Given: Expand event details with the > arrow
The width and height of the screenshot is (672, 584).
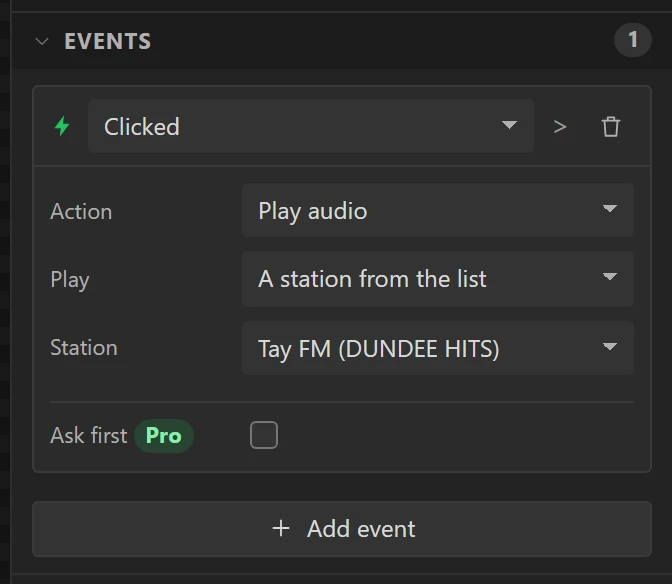Looking at the screenshot, I should click(x=560, y=127).
